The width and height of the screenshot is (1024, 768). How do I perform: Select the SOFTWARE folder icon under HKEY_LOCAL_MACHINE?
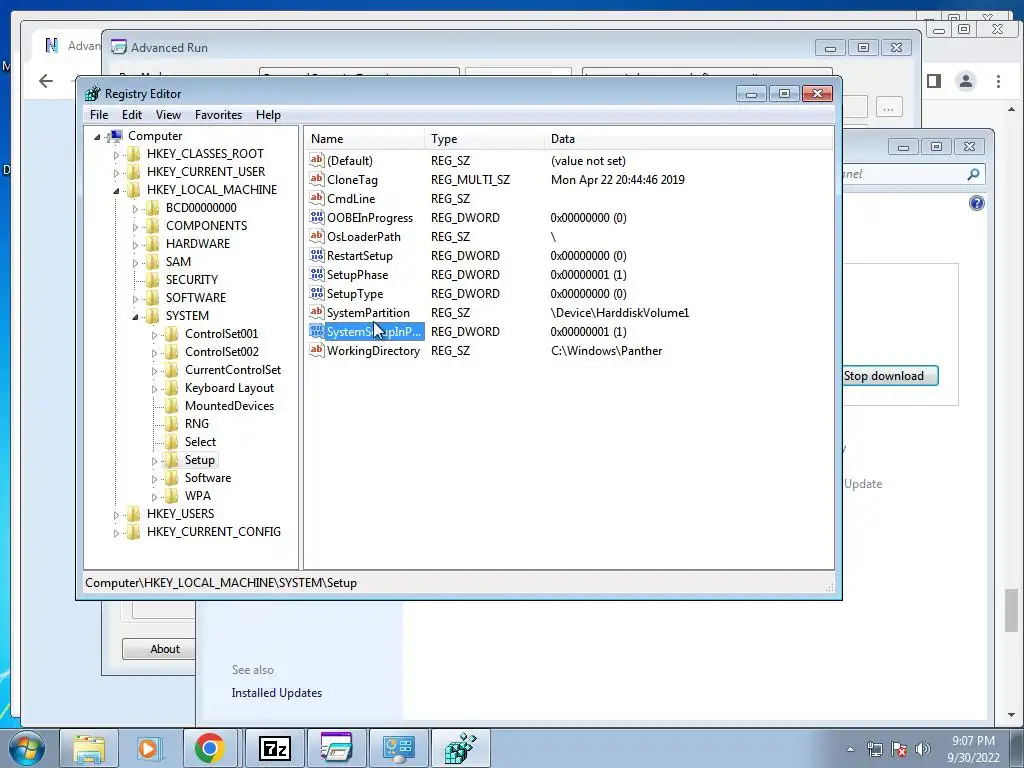[x=152, y=298]
